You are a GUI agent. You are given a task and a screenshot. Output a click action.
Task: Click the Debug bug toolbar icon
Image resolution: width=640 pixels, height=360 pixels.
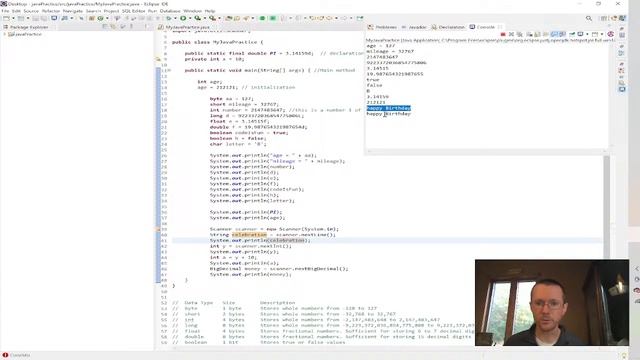pos(169,18)
